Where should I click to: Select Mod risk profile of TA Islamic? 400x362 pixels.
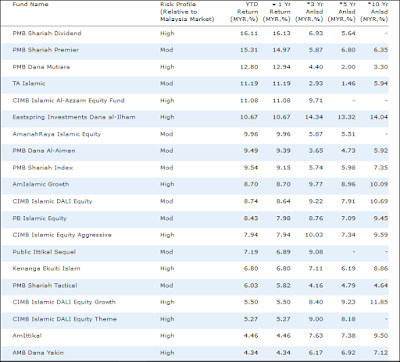coord(166,84)
